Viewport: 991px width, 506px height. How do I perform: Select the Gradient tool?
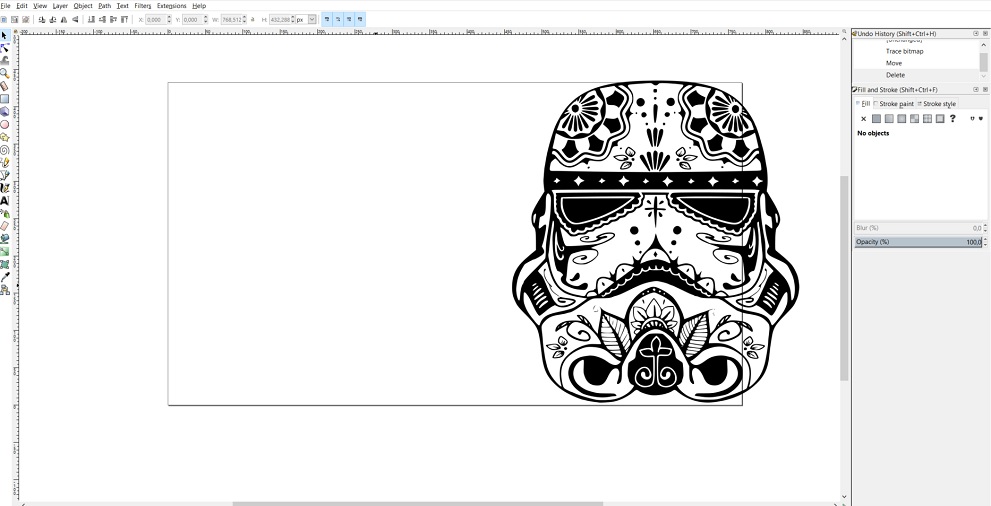[4, 251]
